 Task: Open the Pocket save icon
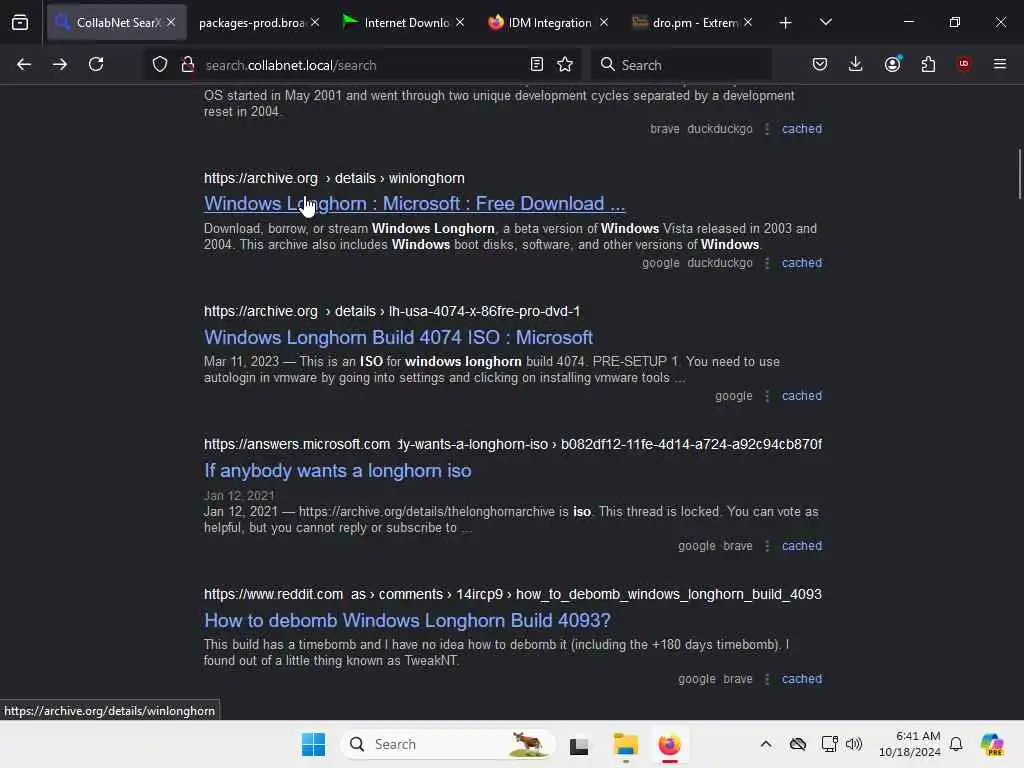point(820,64)
